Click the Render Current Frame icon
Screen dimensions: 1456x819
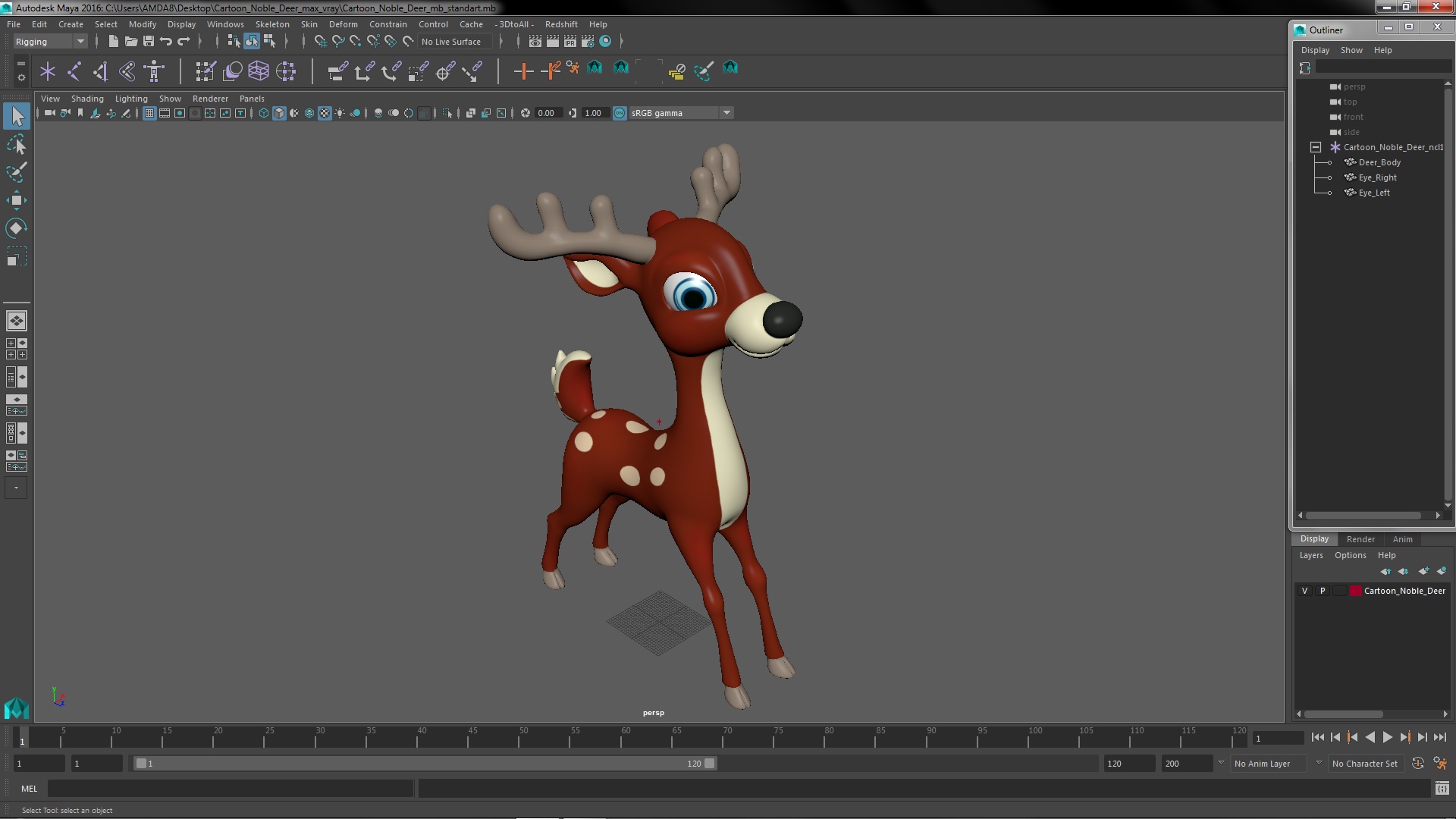[x=553, y=41]
